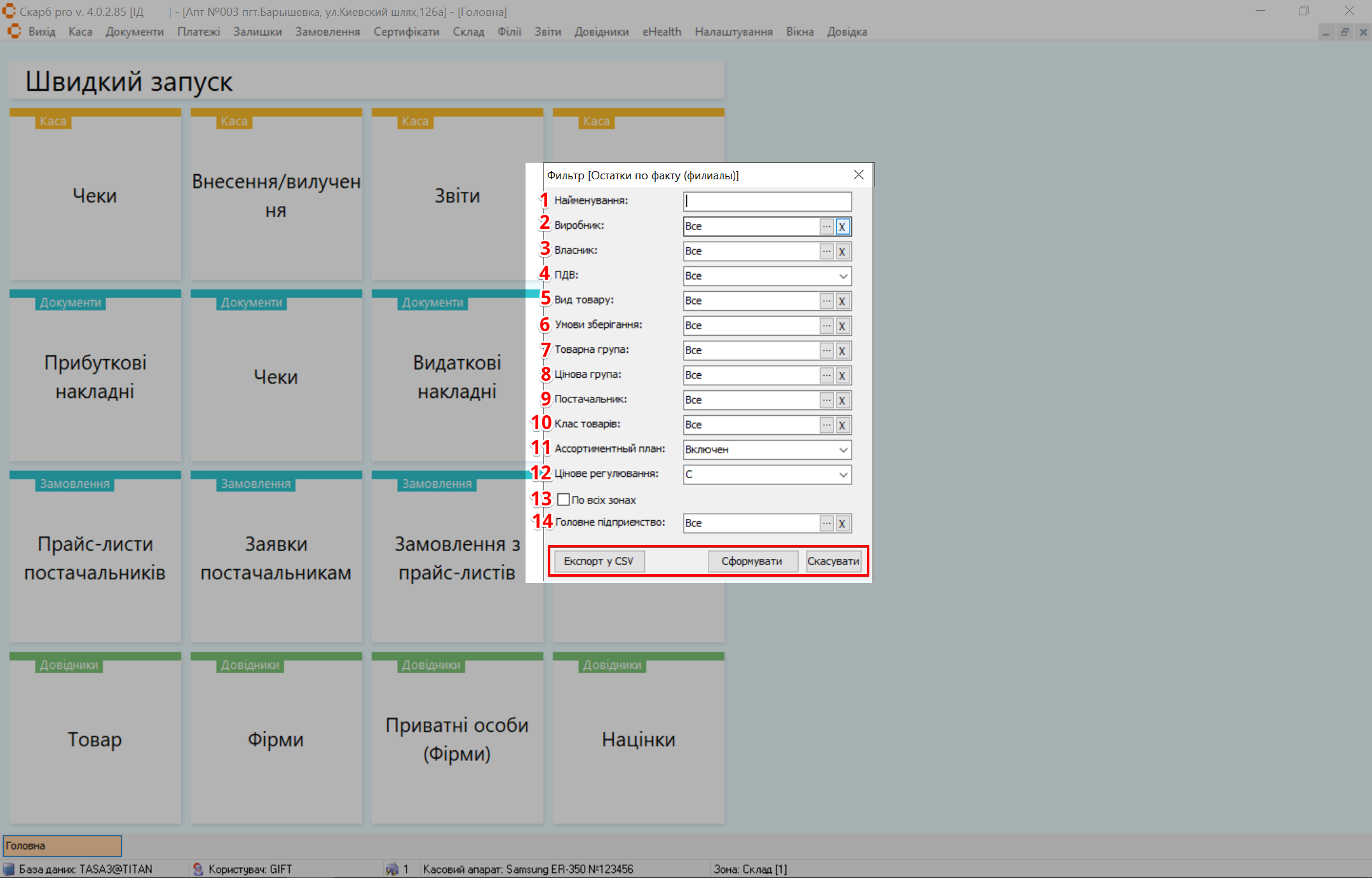Click into the Найменування text field
The width and height of the screenshot is (1372, 878).
(767, 202)
